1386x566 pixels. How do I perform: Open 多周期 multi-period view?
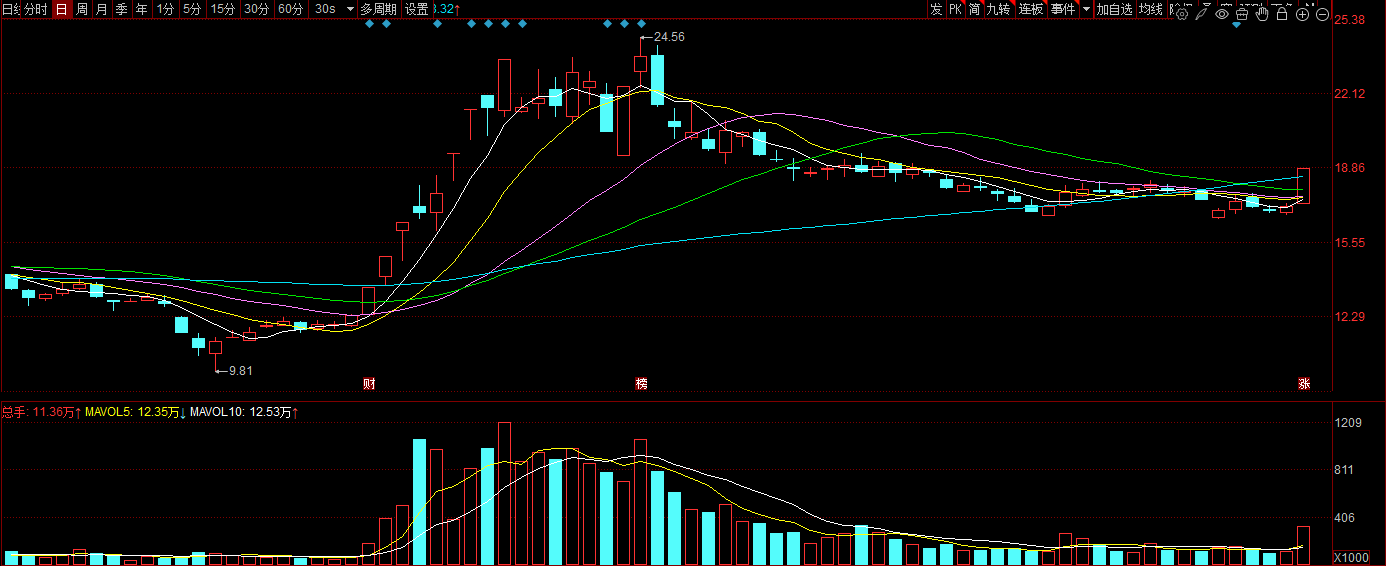pyautogui.click(x=378, y=9)
